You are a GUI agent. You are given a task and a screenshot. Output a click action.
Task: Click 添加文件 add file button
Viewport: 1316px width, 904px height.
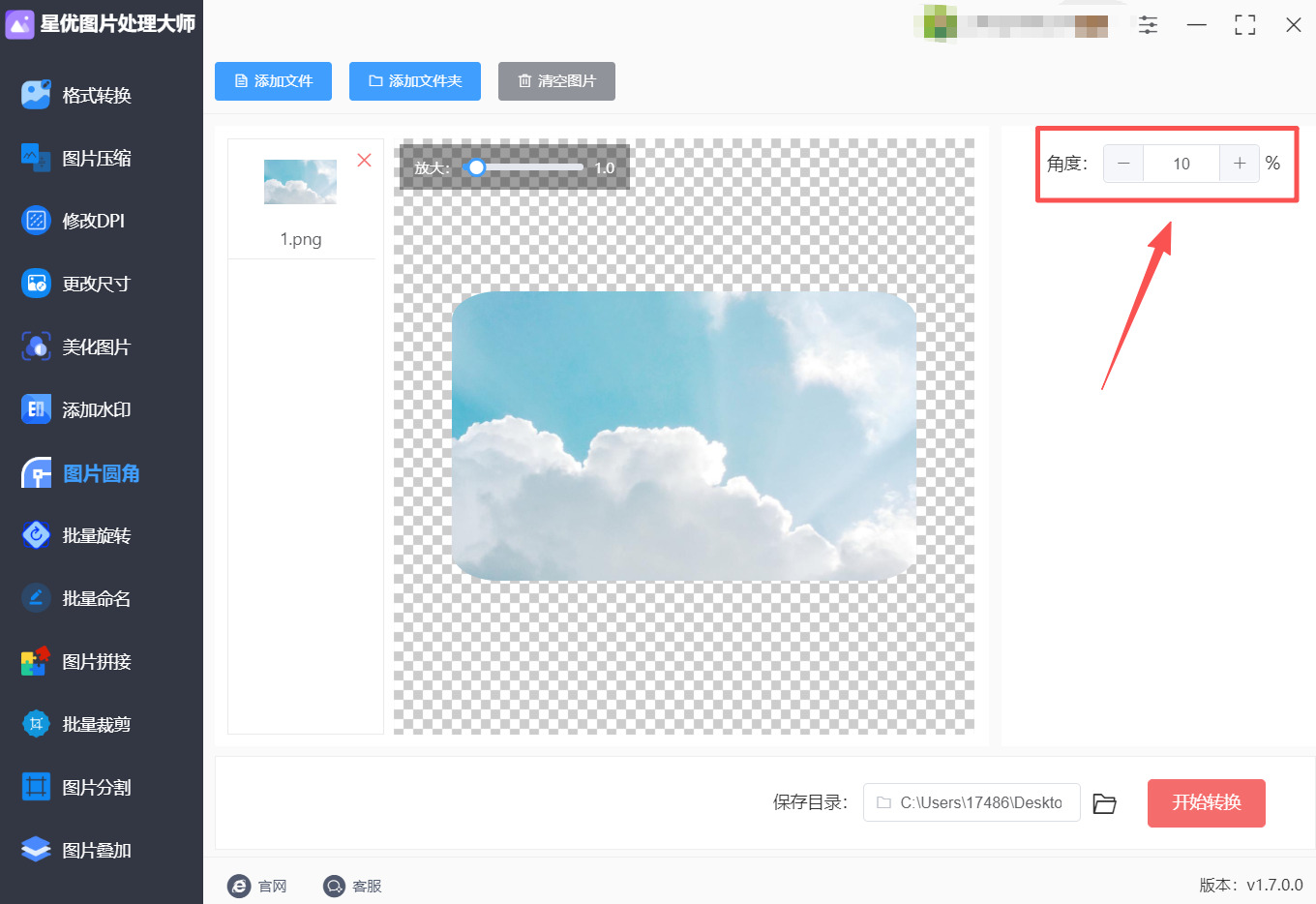point(273,81)
